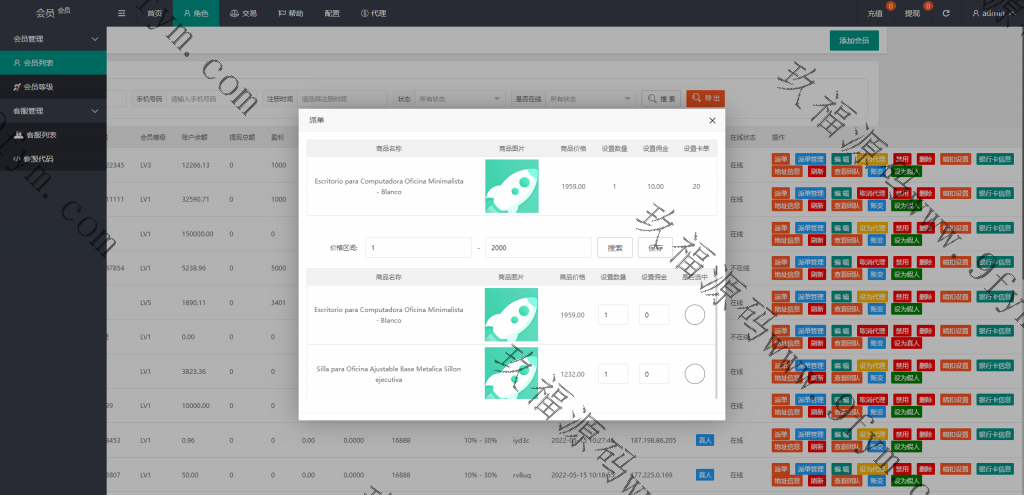Click the hamburger menu collapse icon

click(x=122, y=13)
